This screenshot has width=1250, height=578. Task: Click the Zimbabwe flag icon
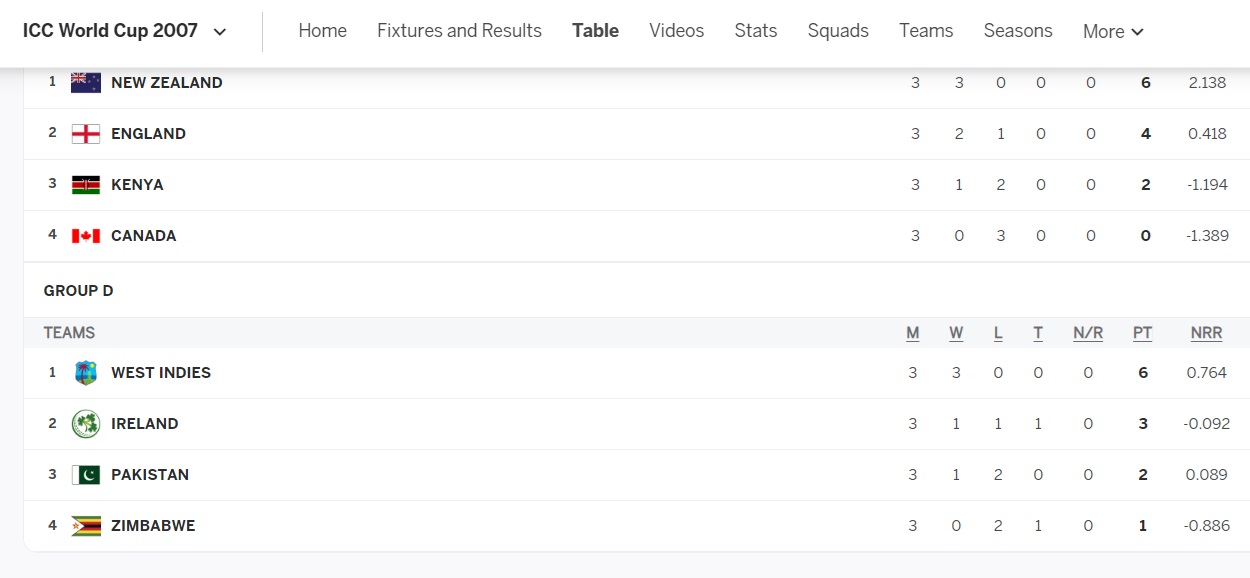(x=86, y=526)
